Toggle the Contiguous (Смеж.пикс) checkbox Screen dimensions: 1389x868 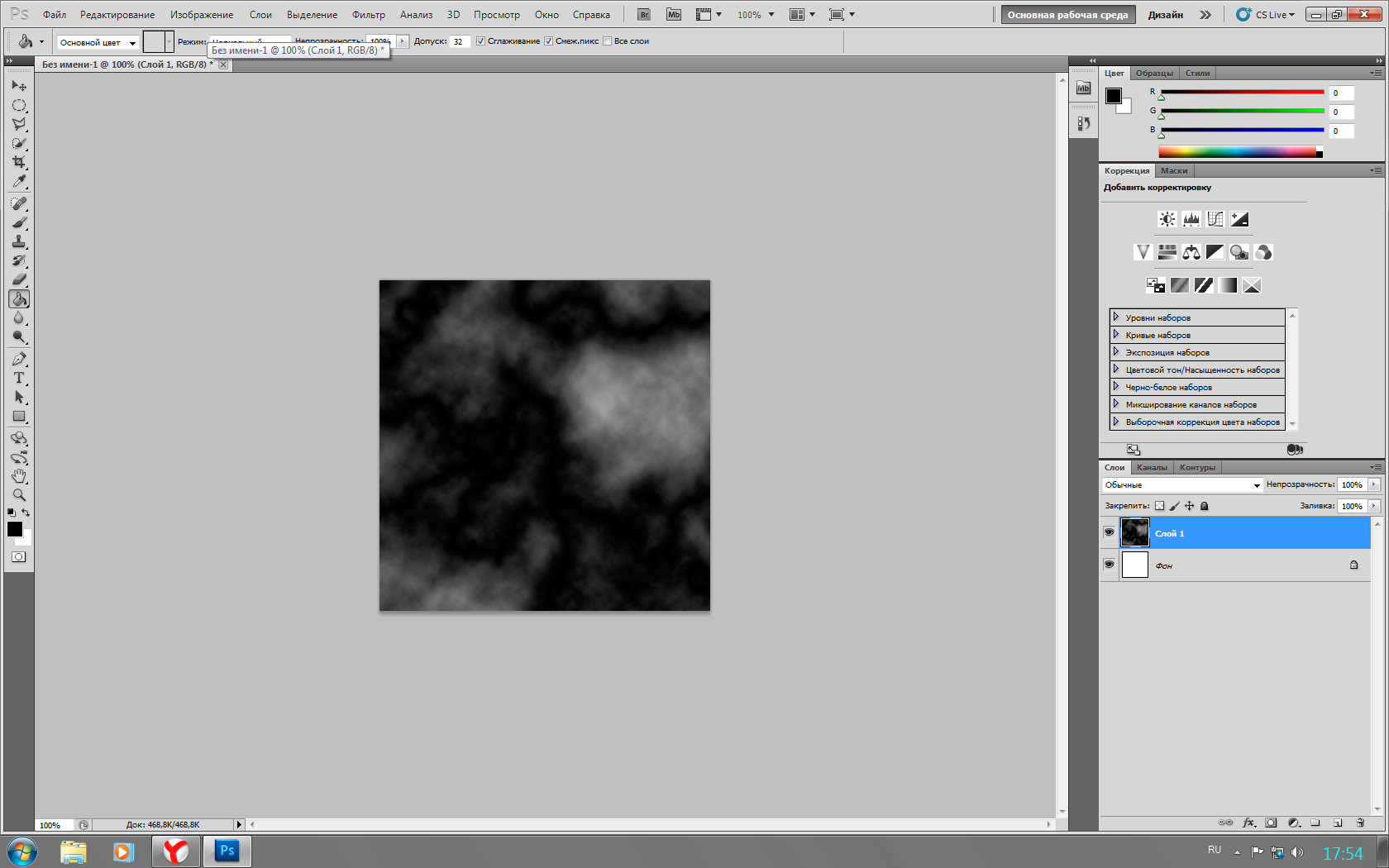point(548,41)
